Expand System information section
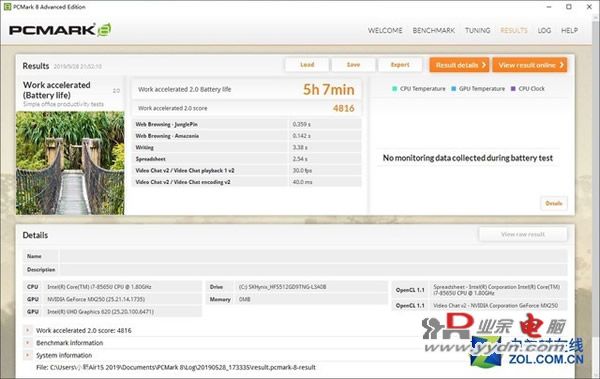600x379 pixels. [28, 355]
